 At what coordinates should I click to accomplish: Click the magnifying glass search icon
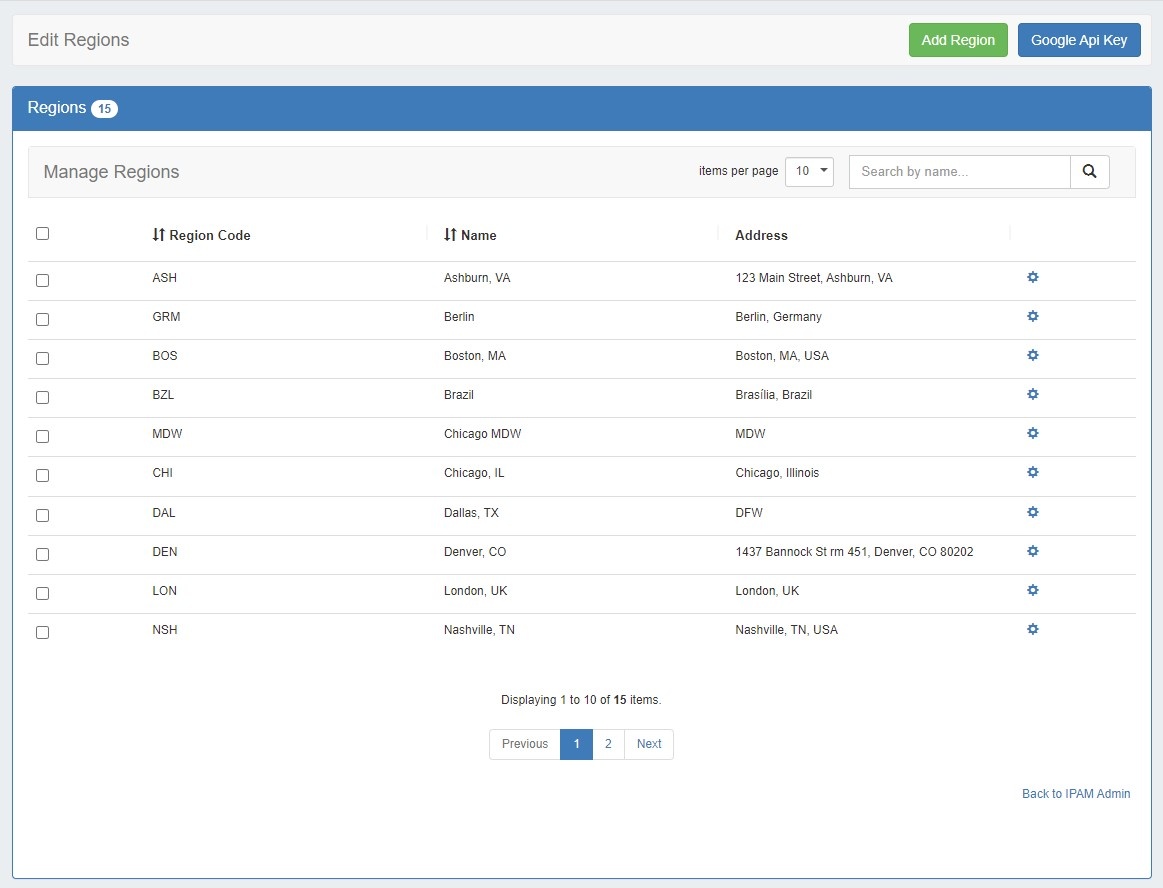pyautogui.click(x=1089, y=172)
